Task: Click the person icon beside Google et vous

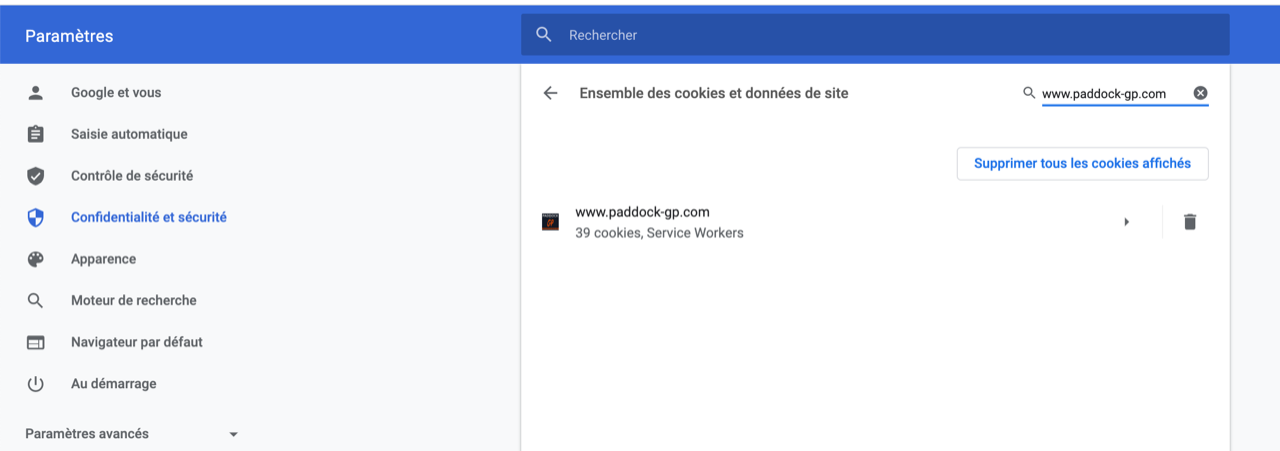Action: tap(36, 93)
